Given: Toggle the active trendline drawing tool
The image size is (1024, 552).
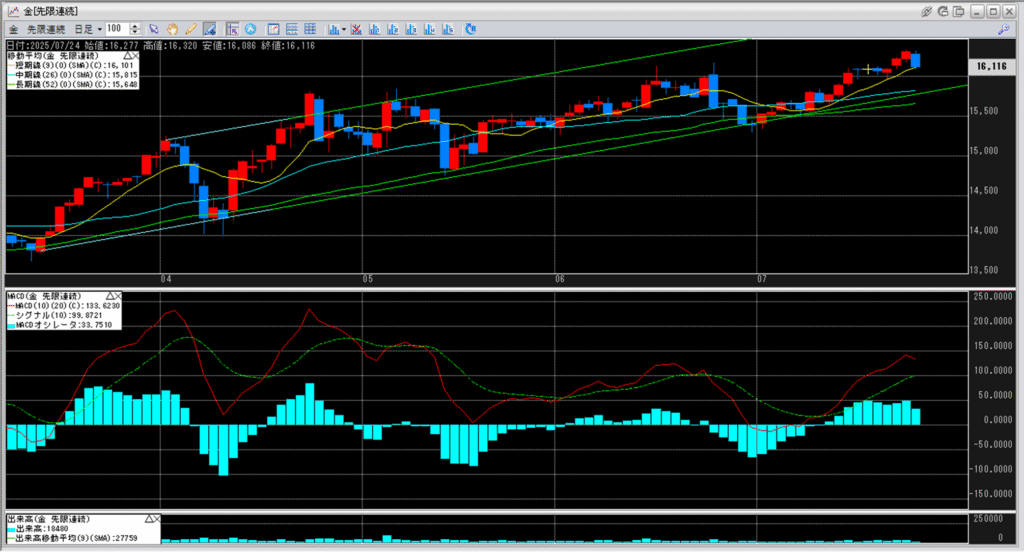Looking at the screenshot, I should pyautogui.click(x=211, y=29).
